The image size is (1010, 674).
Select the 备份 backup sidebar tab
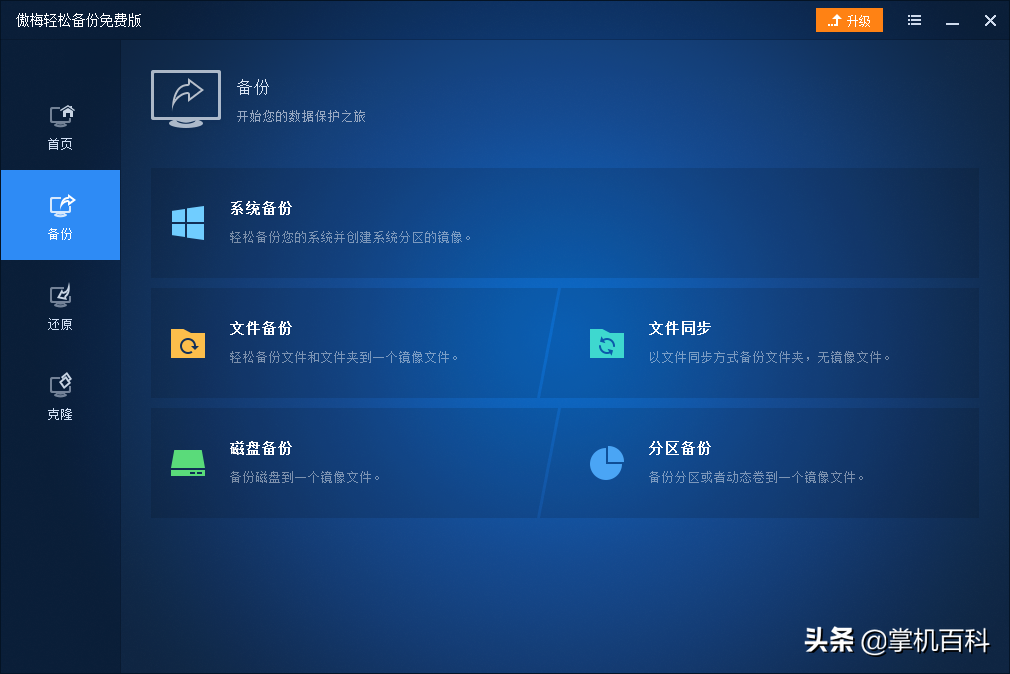[61, 215]
